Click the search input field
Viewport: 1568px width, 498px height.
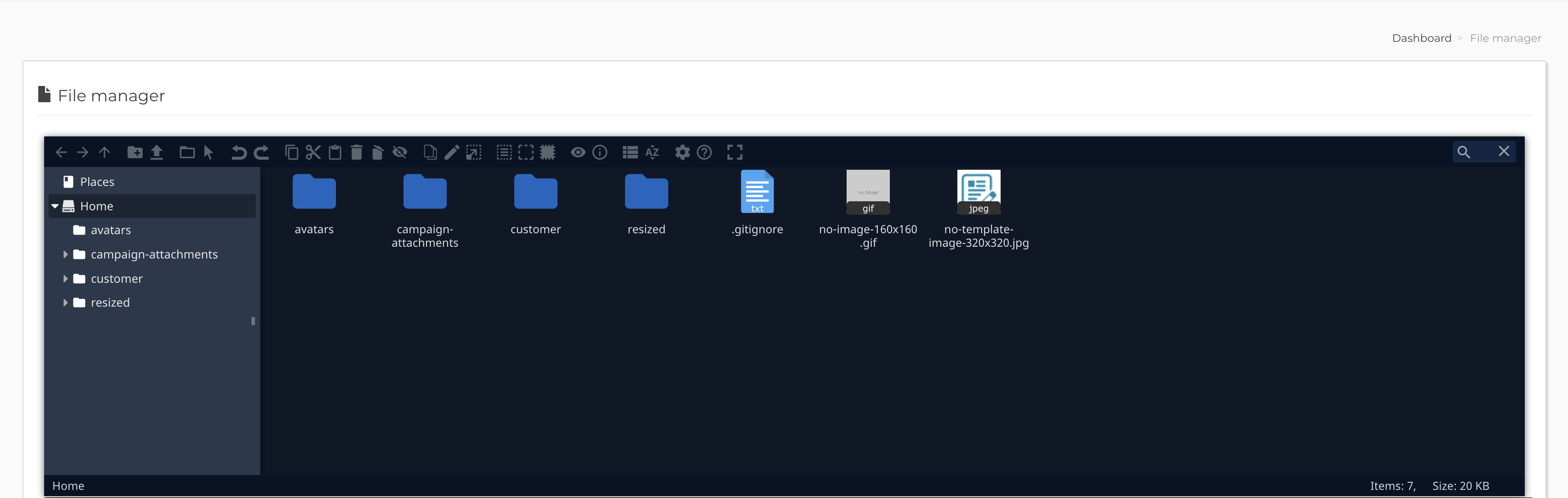pos(1484,152)
